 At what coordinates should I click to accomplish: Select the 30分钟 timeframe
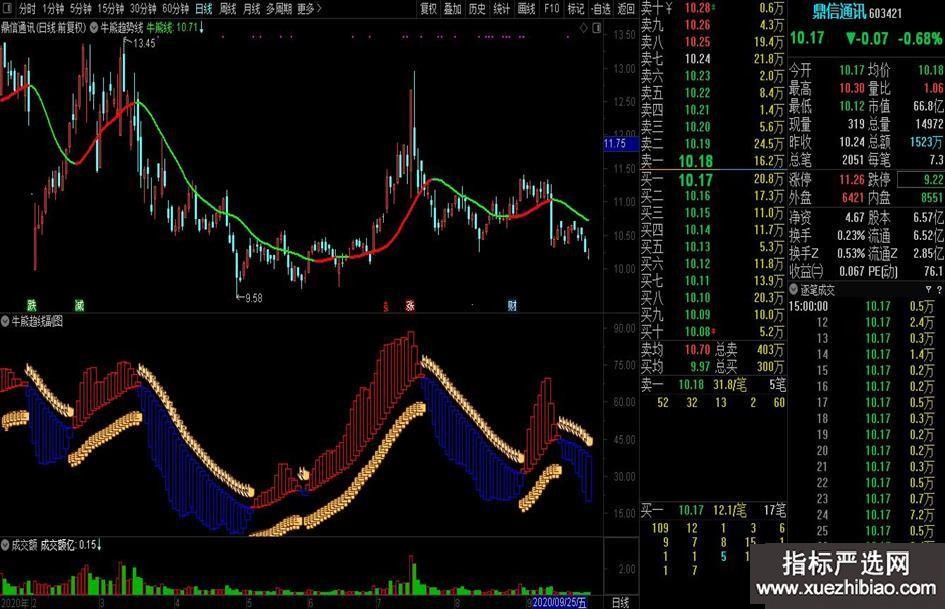pos(143,8)
